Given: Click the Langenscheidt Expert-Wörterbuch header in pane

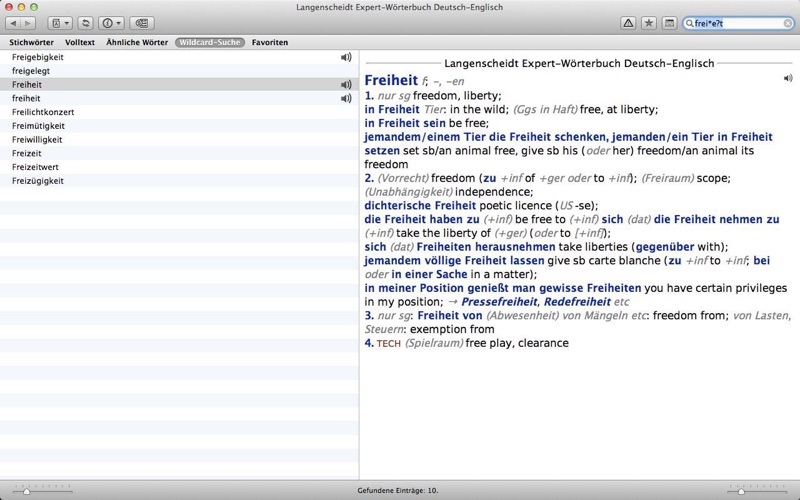Looking at the screenshot, I should pyautogui.click(x=579, y=64).
